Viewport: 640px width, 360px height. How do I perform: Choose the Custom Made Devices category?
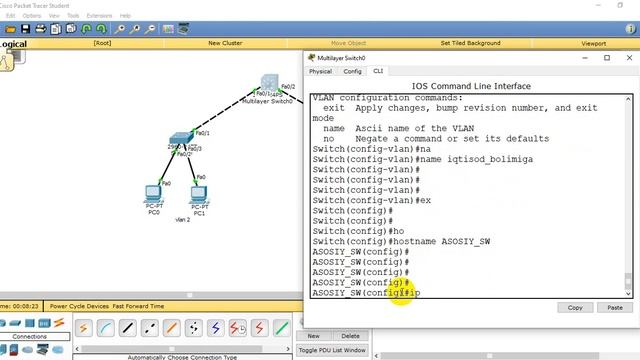click(42, 349)
